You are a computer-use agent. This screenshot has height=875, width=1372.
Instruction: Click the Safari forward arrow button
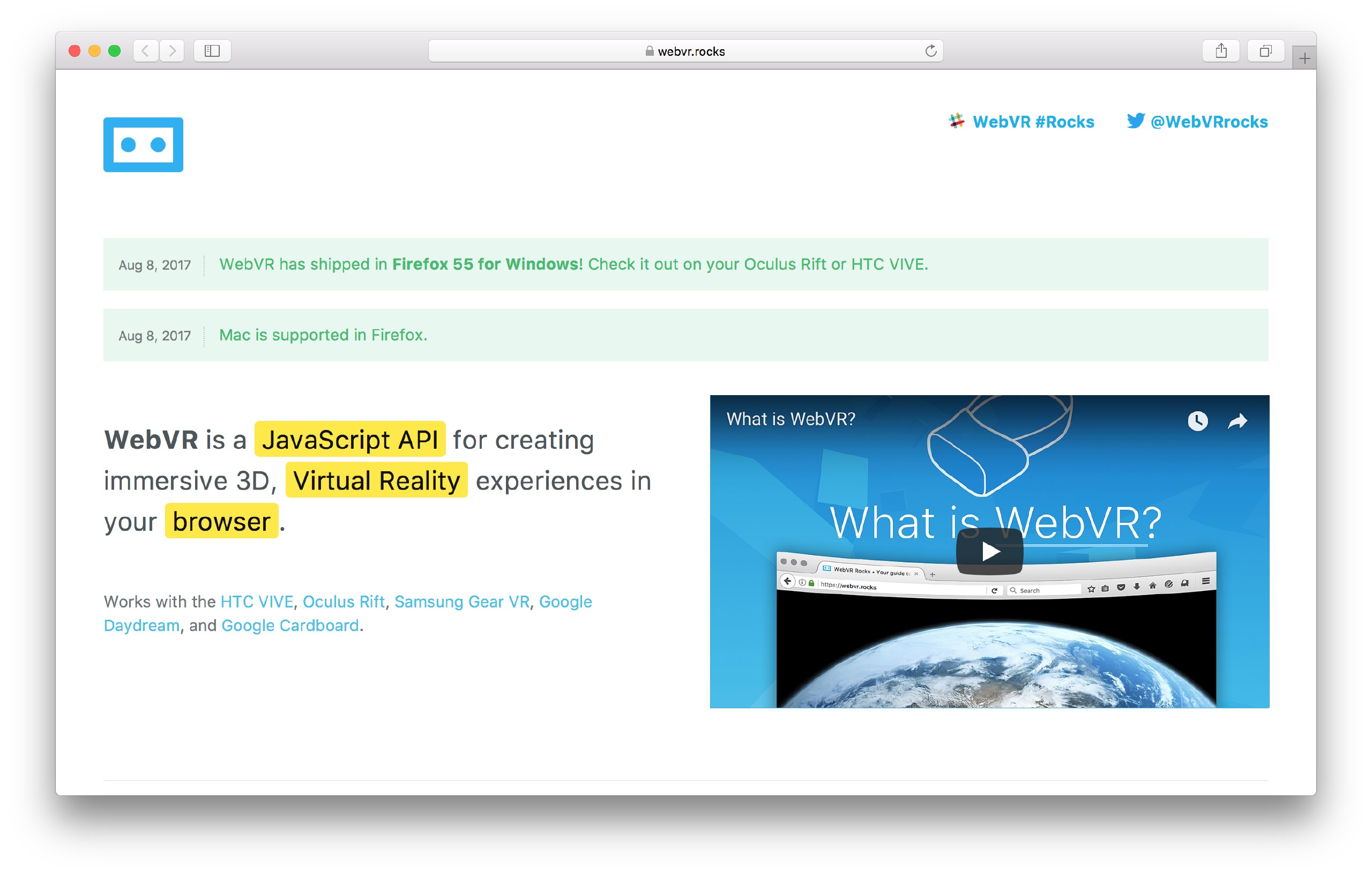click(172, 51)
